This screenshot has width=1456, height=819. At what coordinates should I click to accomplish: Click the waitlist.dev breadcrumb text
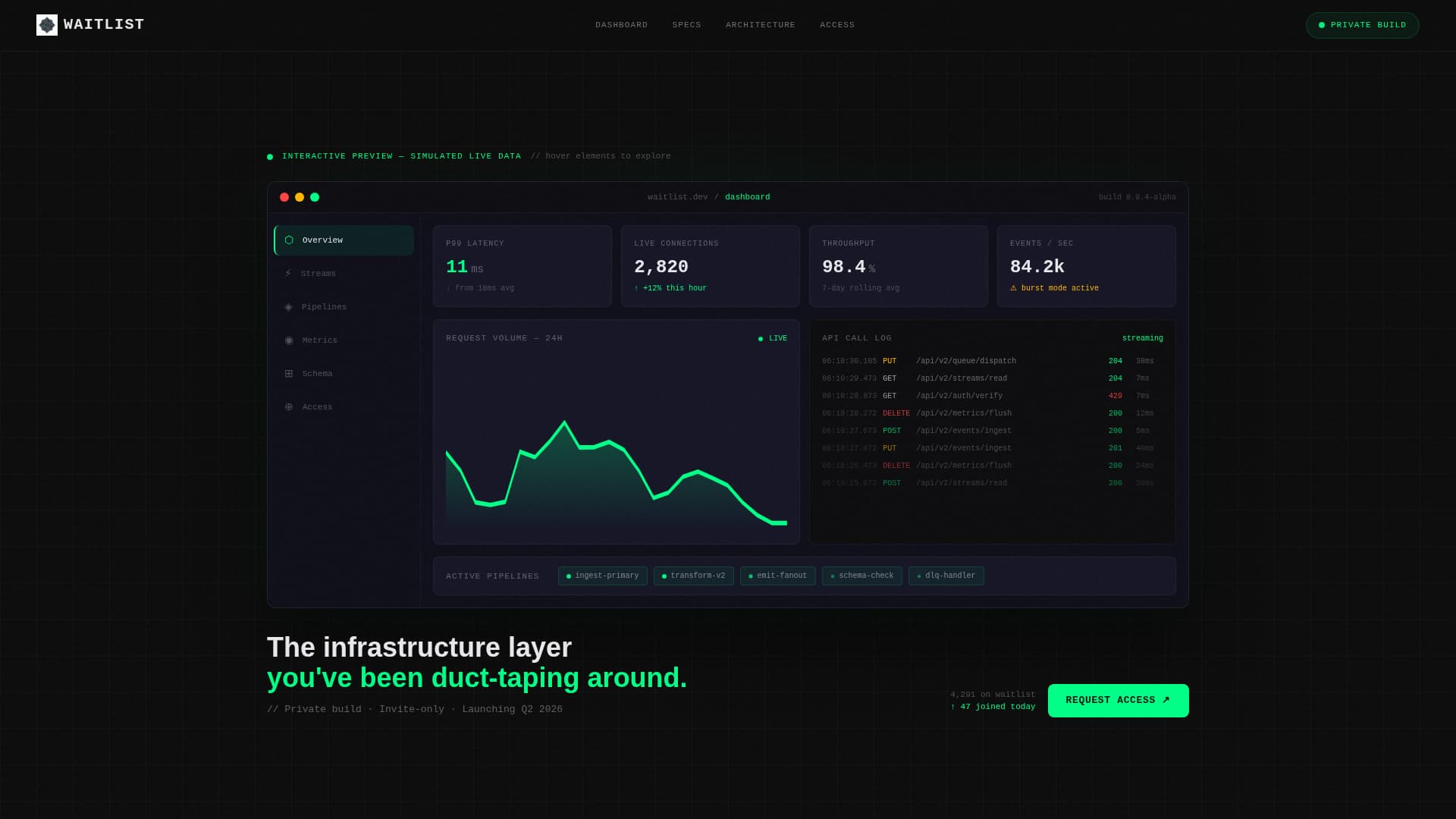coord(677,197)
